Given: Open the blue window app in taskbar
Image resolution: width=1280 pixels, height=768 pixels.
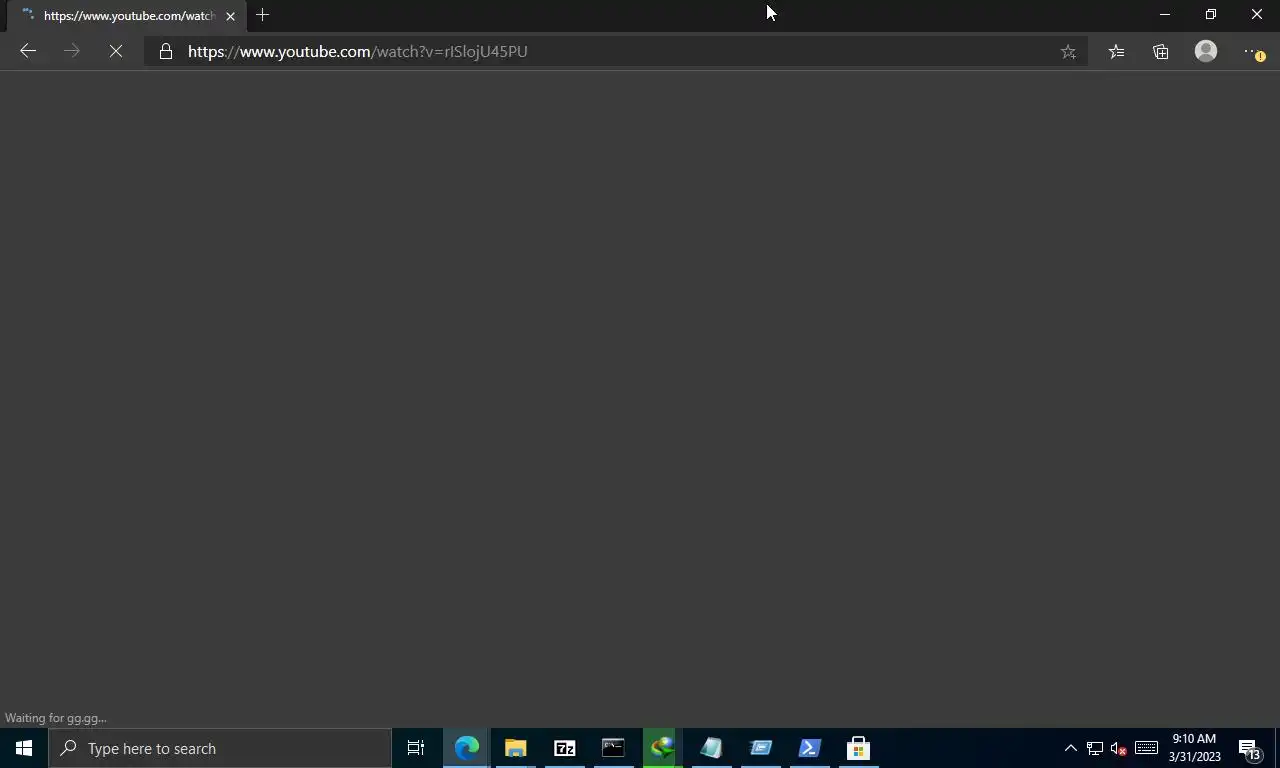Looking at the screenshot, I should (x=761, y=748).
